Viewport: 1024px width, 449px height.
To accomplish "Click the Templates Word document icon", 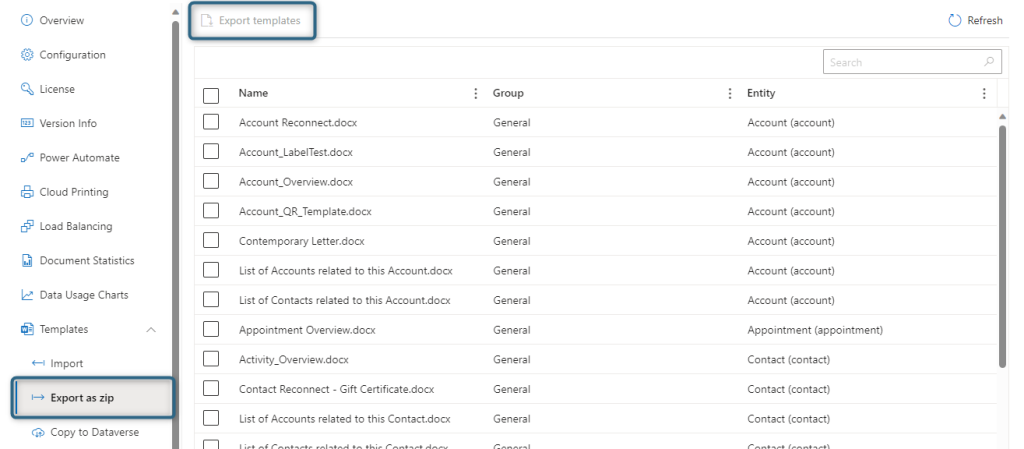I will (x=27, y=329).
